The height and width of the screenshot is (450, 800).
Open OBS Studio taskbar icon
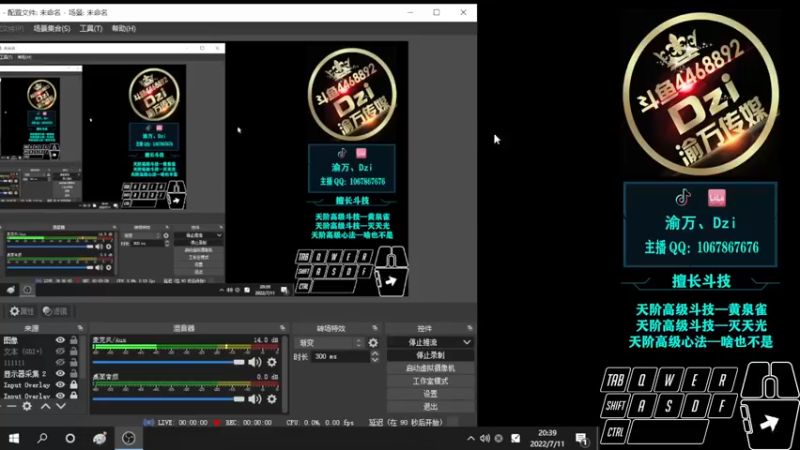(129, 438)
